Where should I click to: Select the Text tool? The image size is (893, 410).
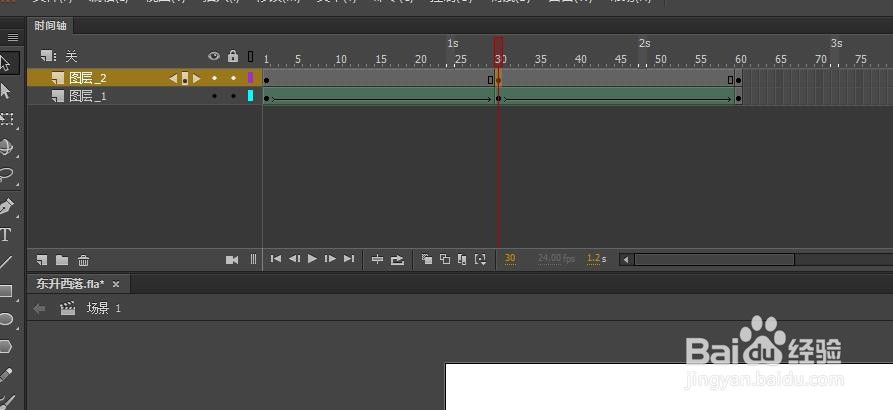click(x=6, y=235)
